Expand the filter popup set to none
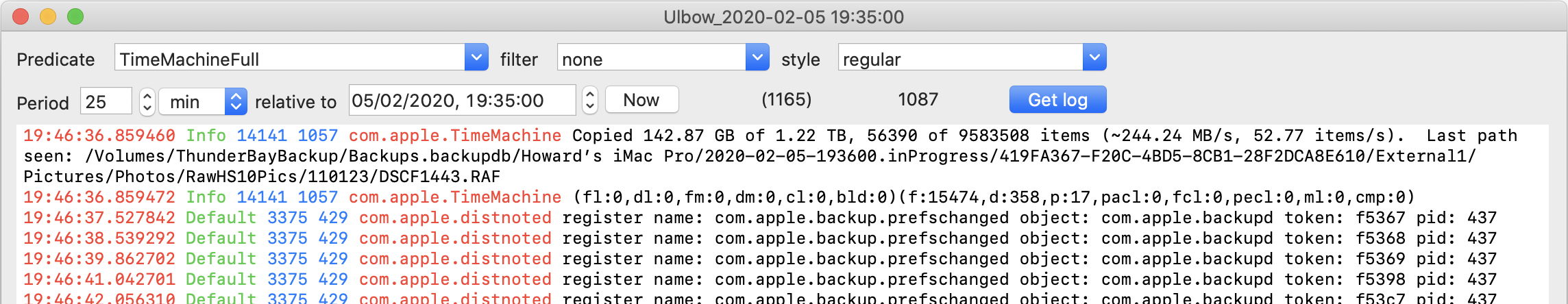Image resolution: width=1568 pixels, height=304 pixels. [757, 58]
